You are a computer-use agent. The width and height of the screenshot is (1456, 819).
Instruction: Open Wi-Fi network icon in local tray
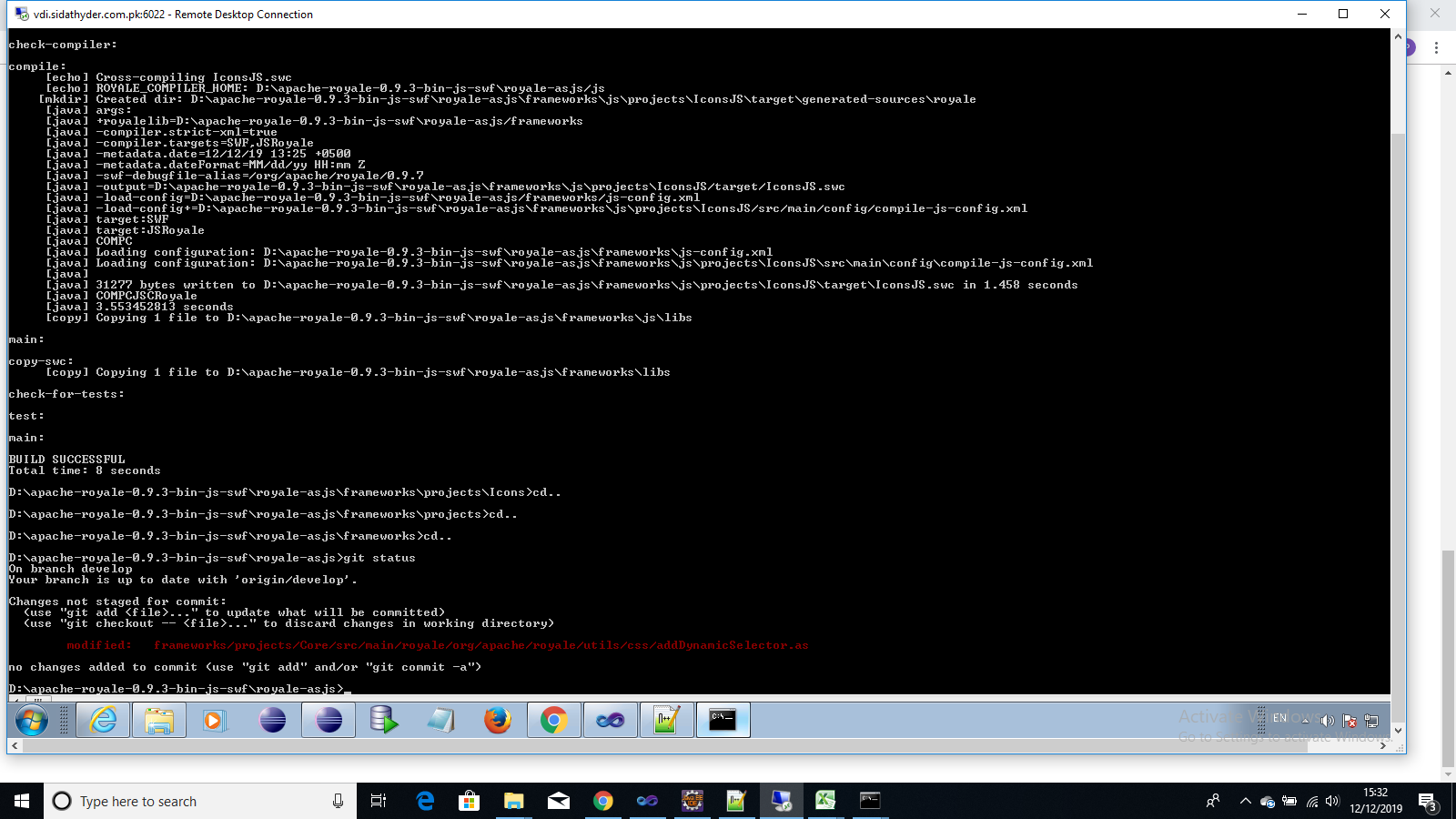[1312, 802]
